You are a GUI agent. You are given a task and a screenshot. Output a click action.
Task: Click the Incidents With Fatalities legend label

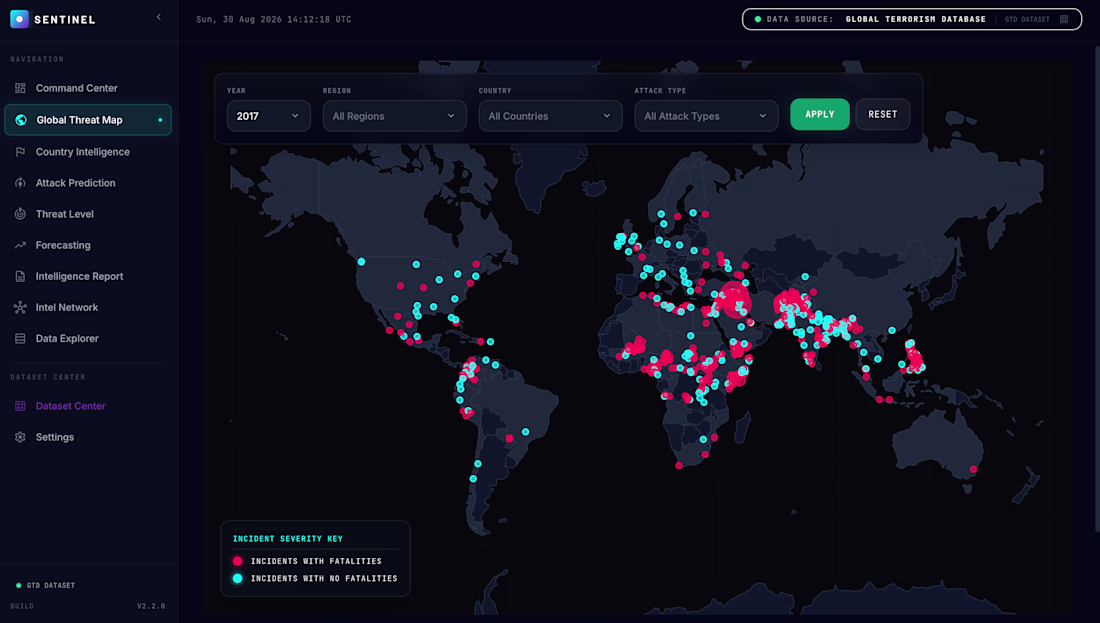[316, 561]
